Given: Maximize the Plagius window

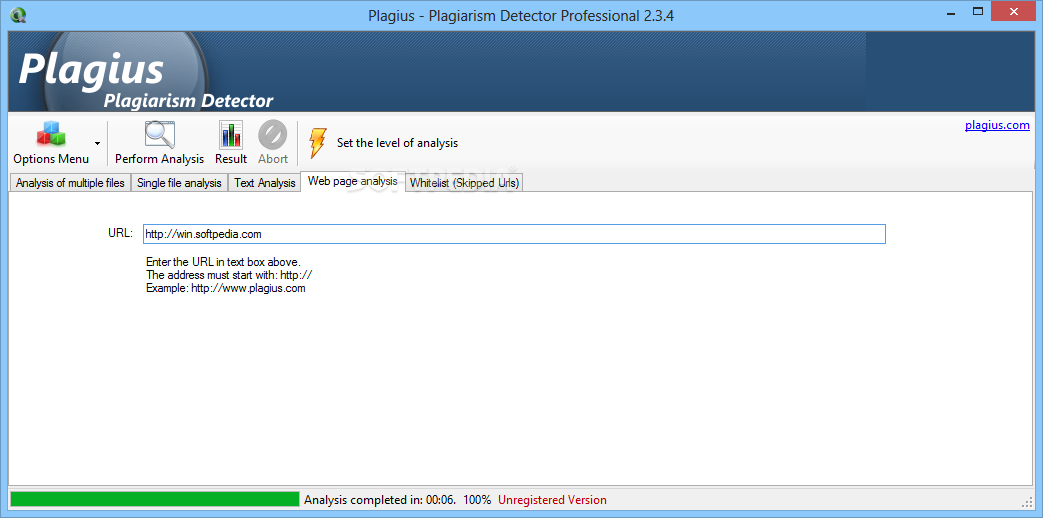Looking at the screenshot, I should click(978, 11).
